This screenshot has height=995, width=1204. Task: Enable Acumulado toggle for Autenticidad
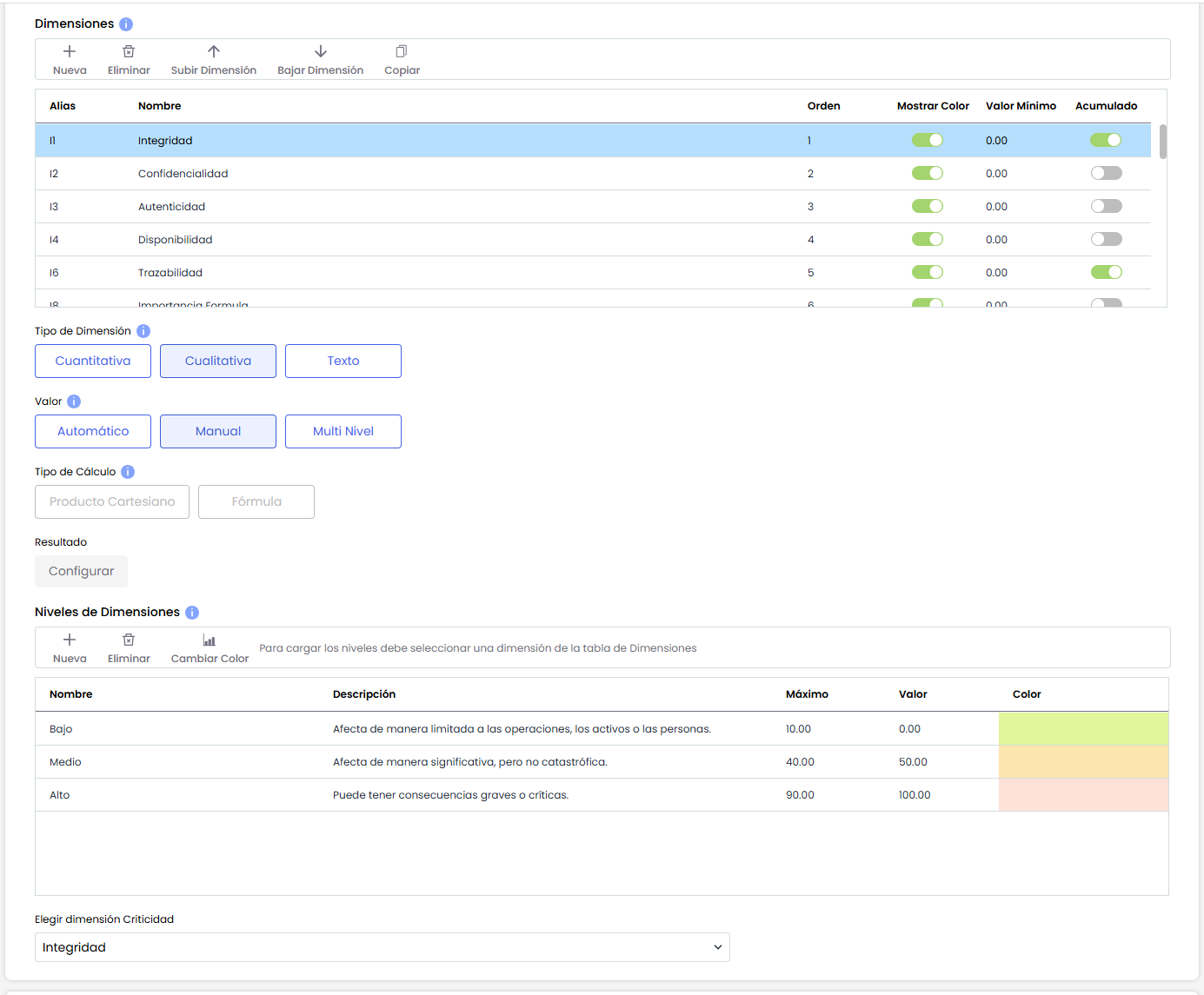point(1106,207)
